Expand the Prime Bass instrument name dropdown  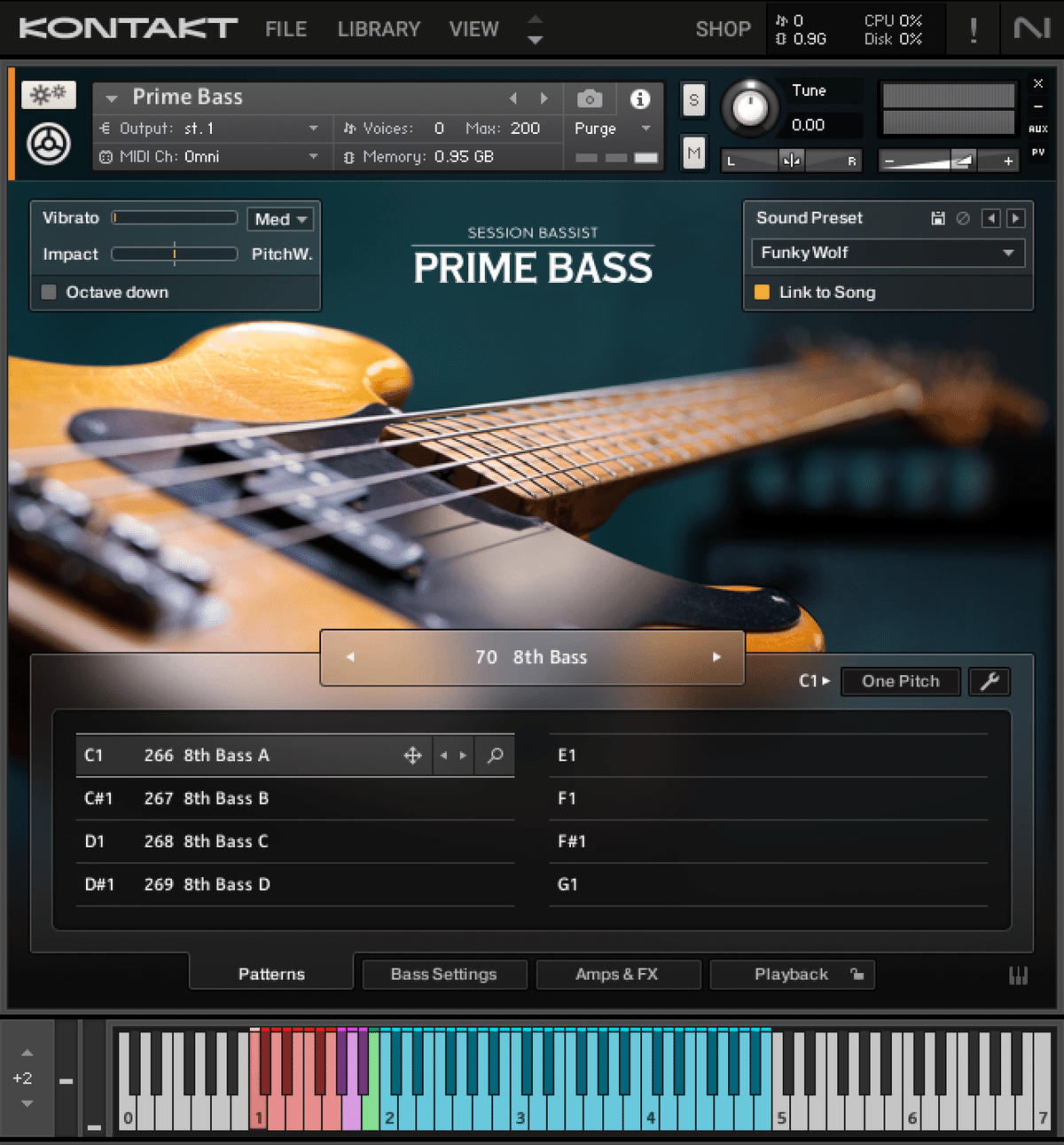point(112,98)
